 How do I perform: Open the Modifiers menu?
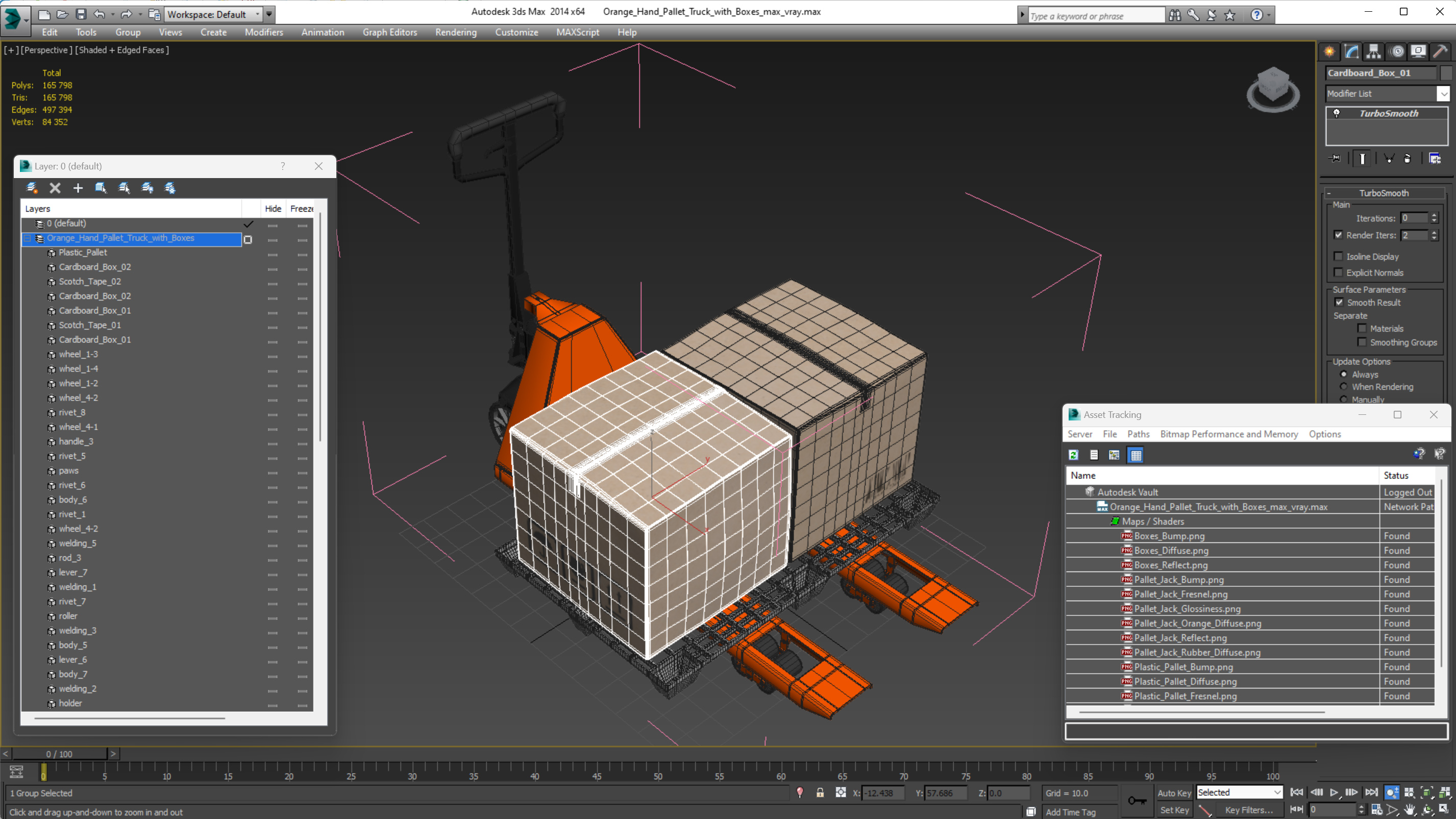(x=264, y=32)
